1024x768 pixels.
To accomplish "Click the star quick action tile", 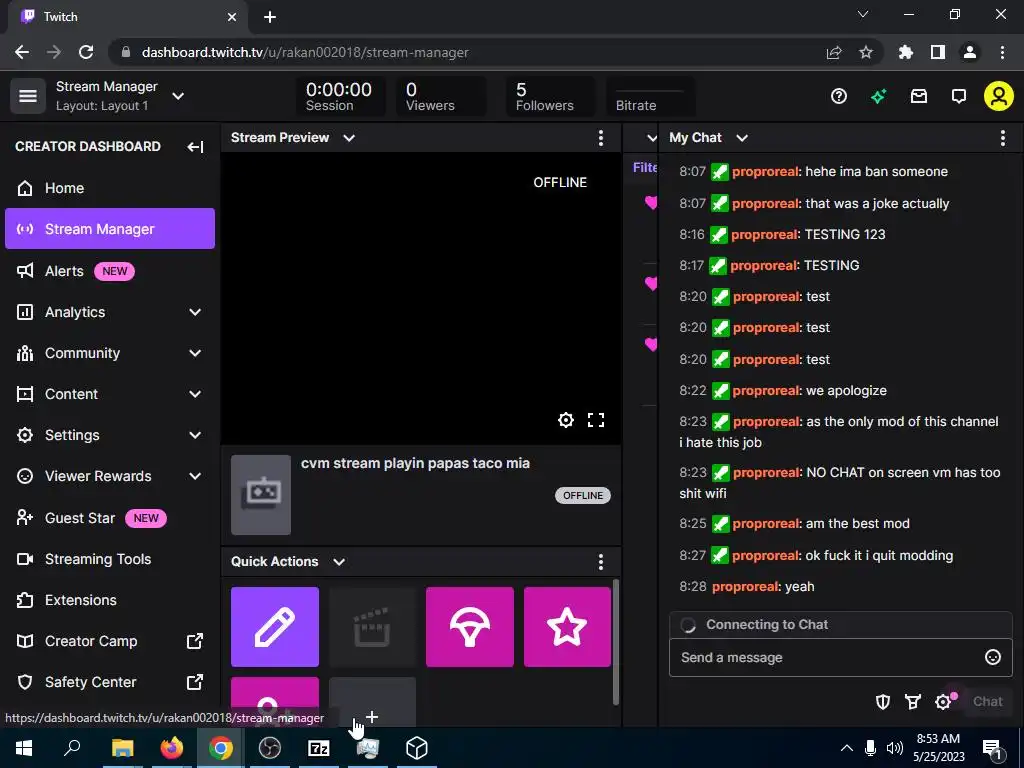I will (567, 627).
